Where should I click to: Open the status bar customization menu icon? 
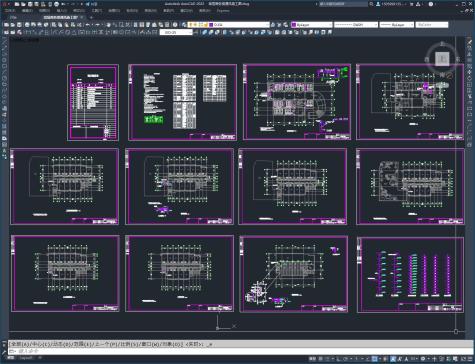[x=470, y=359]
